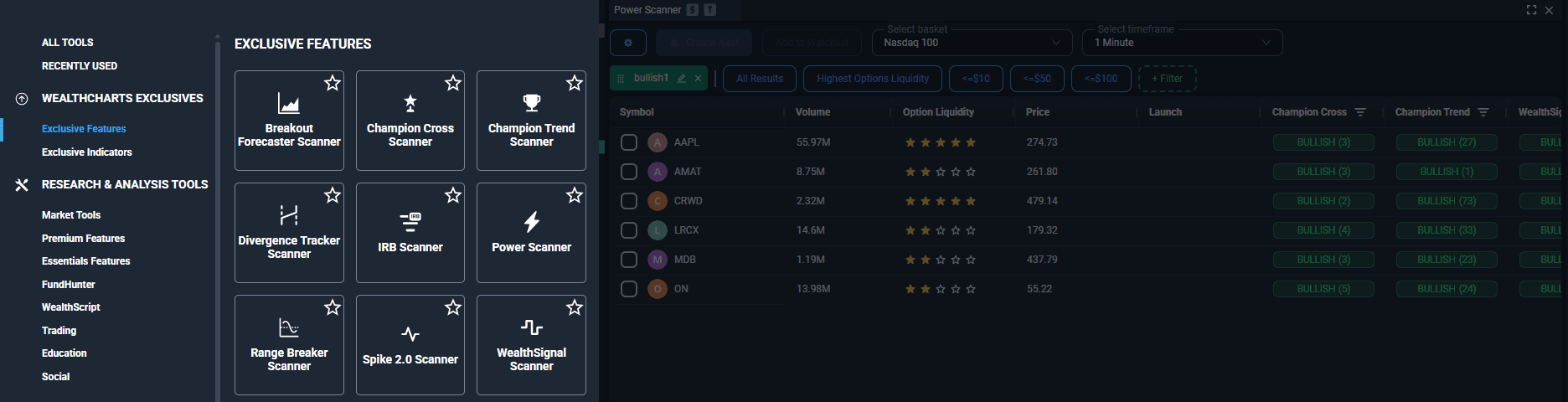Viewport: 1568px width, 402px height.
Task: Click the T badge beside Power Scanner
Action: 710,10
